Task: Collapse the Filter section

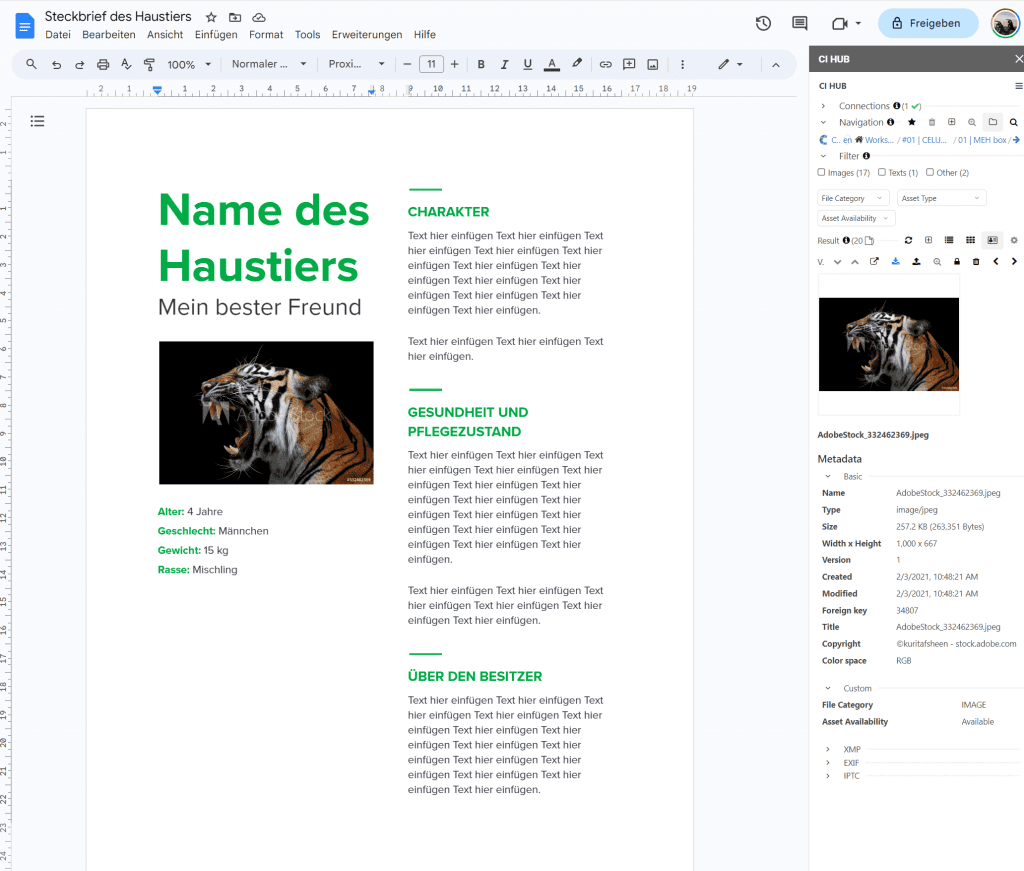Action: tap(823, 156)
